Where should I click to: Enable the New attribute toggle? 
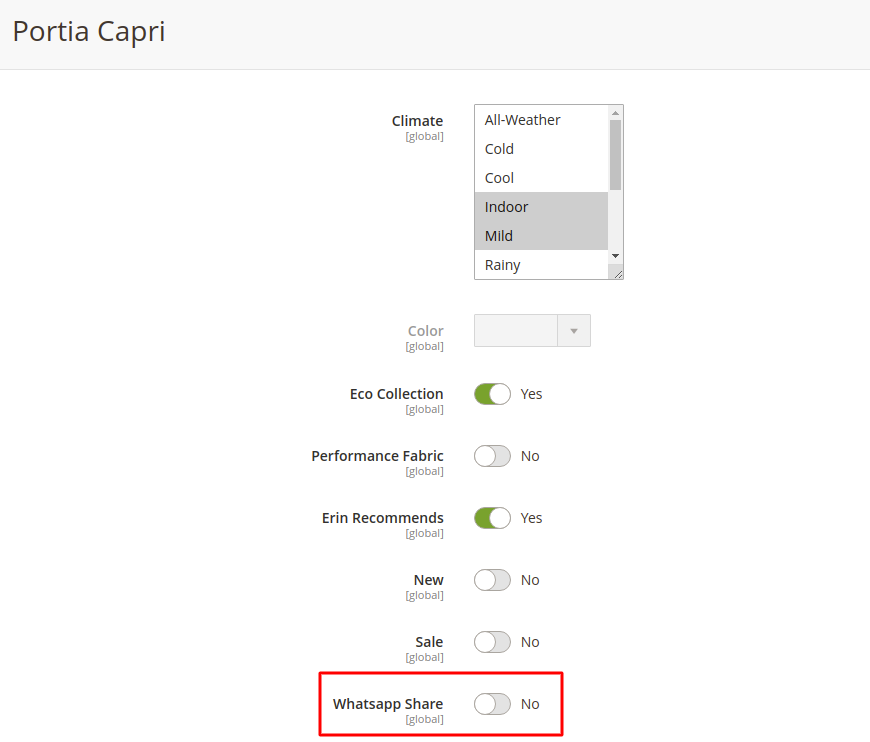(x=492, y=580)
